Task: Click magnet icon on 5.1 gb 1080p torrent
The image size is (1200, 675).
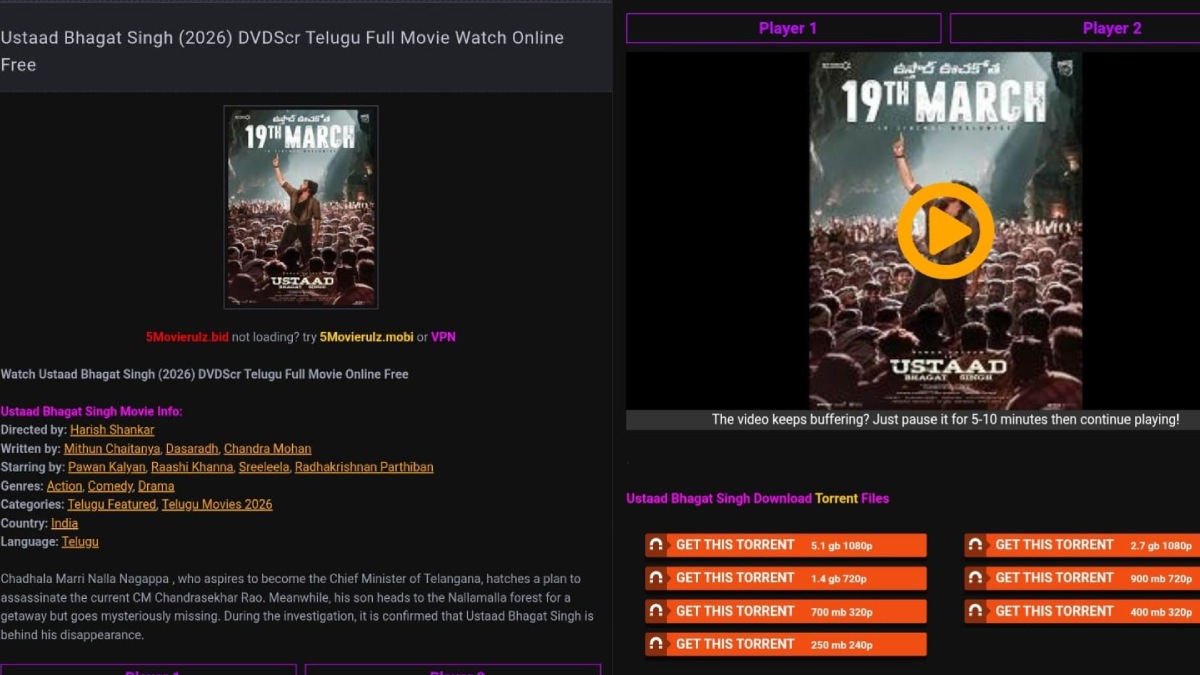Action: point(656,545)
